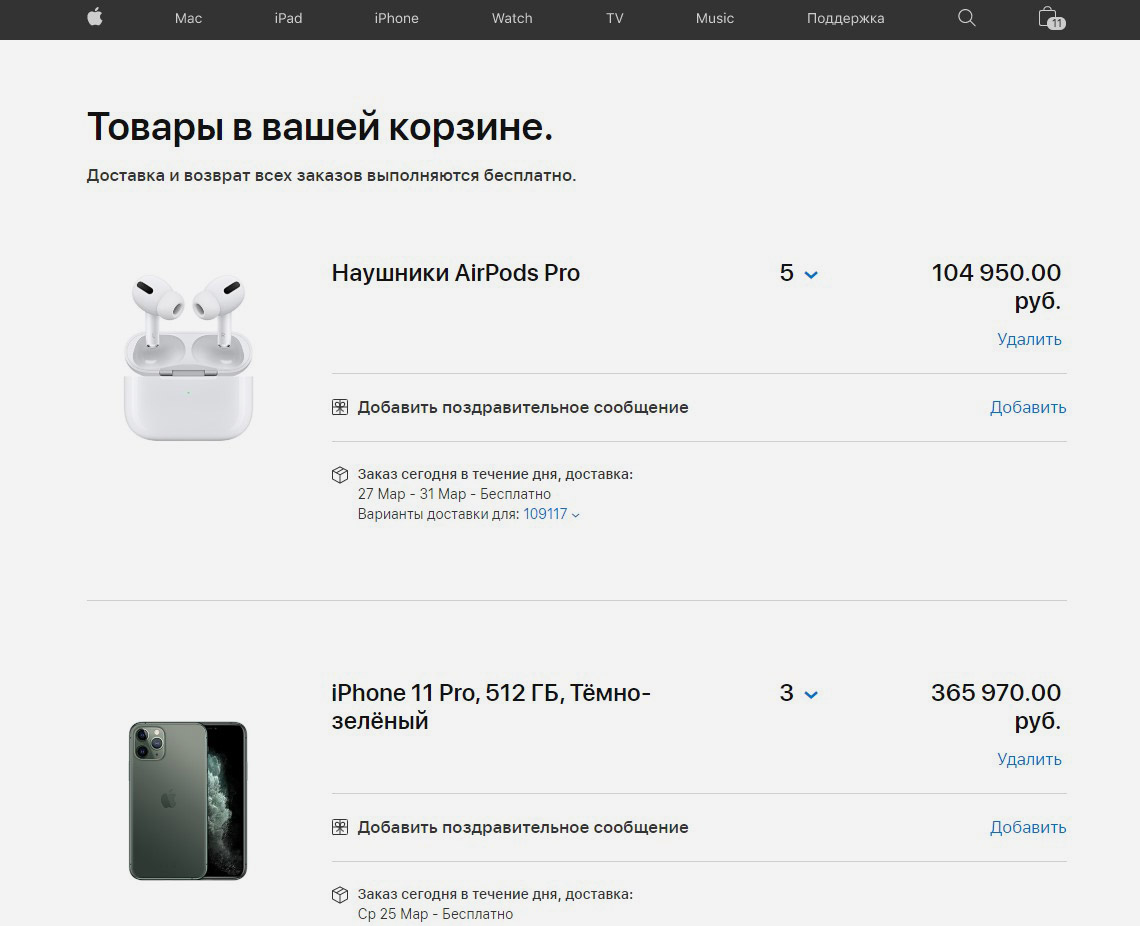Expand delivery options for postcode 109117
The height and width of the screenshot is (926, 1140).
[552, 514]
